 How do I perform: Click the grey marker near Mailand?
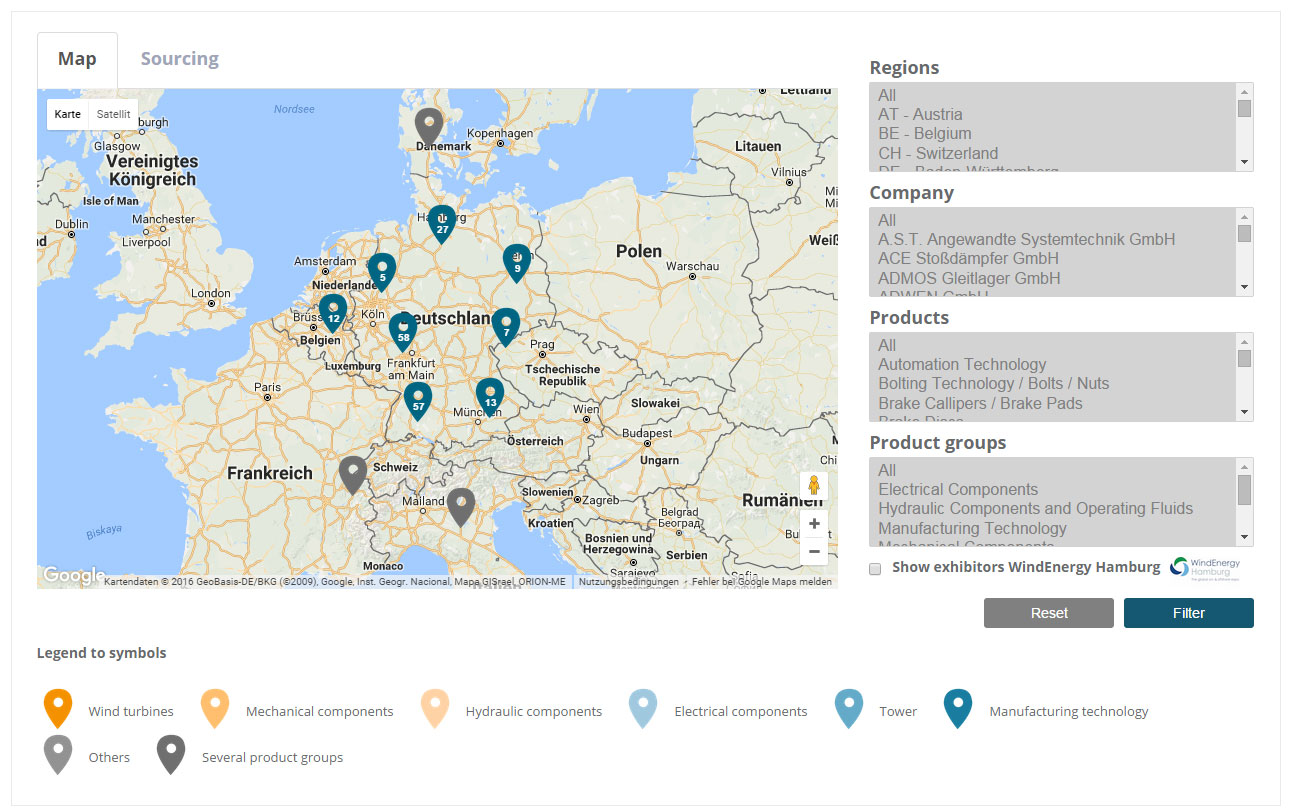tap(460, 507)
